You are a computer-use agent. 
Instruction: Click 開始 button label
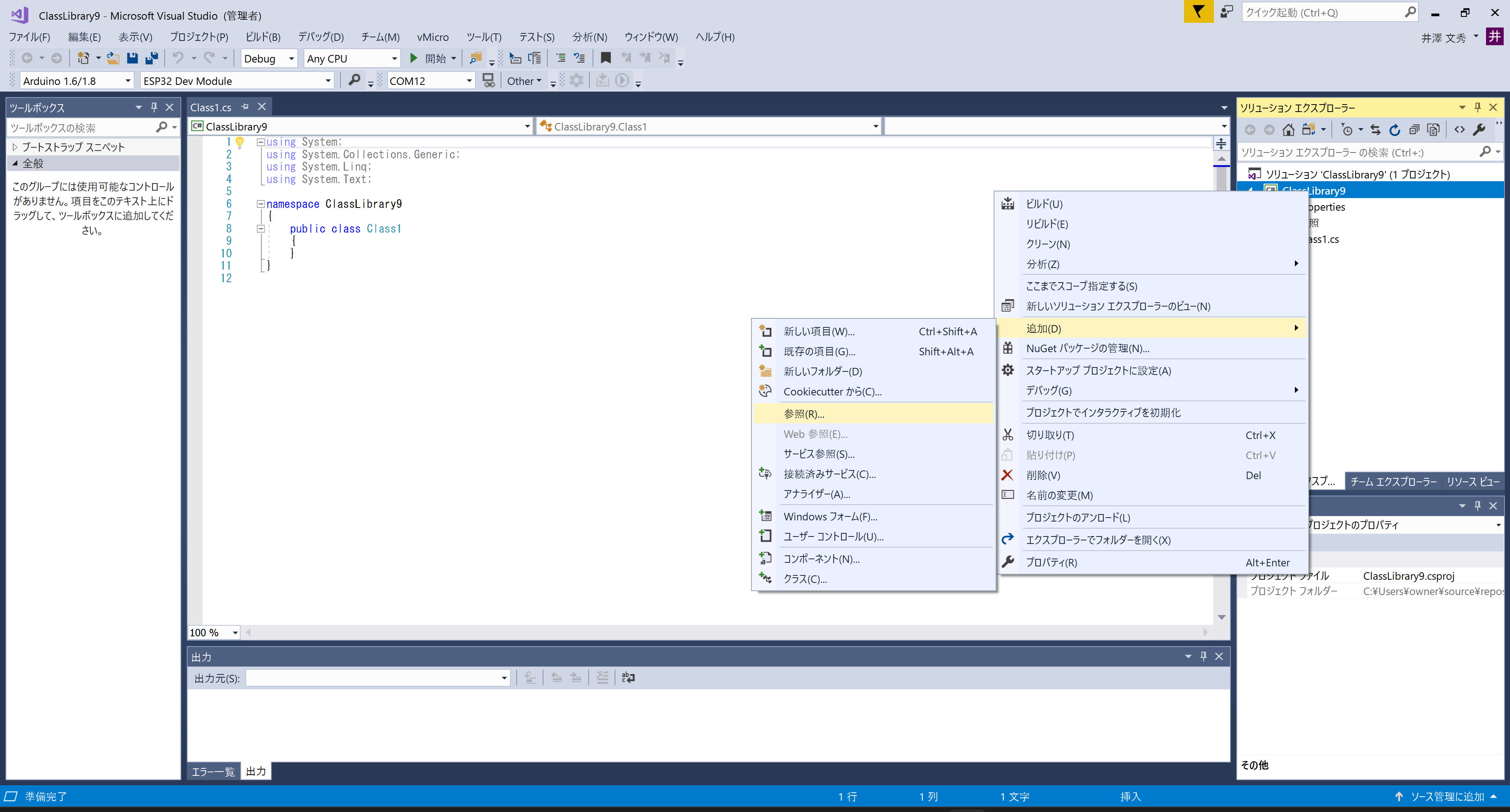pyautogui.click(x=435, y=58)
